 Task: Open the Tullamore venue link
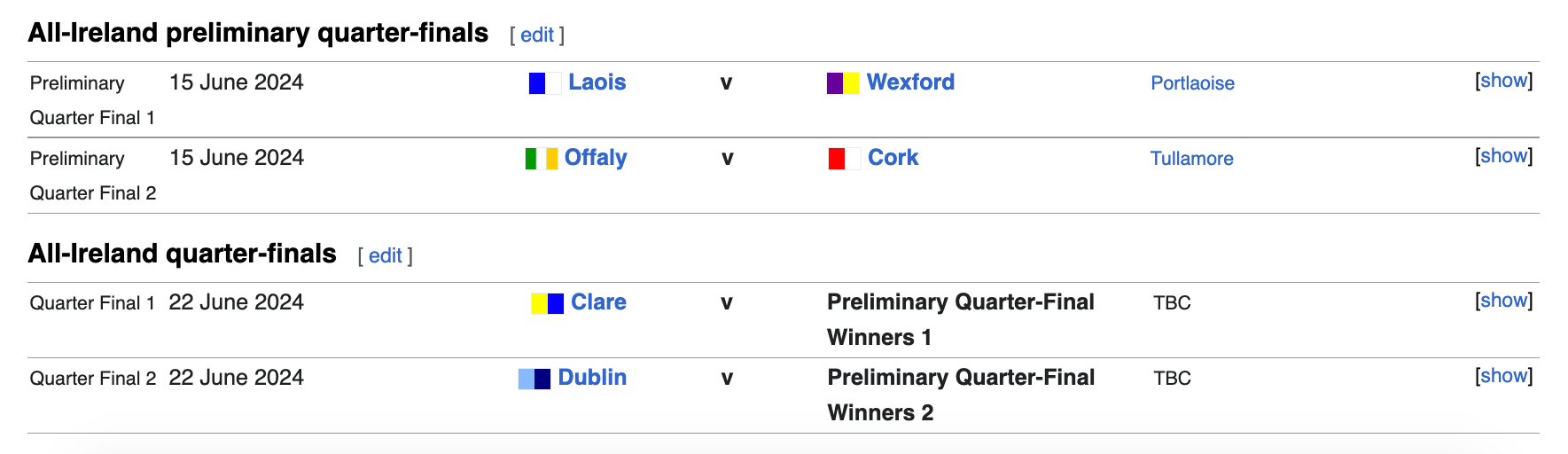1191,159
